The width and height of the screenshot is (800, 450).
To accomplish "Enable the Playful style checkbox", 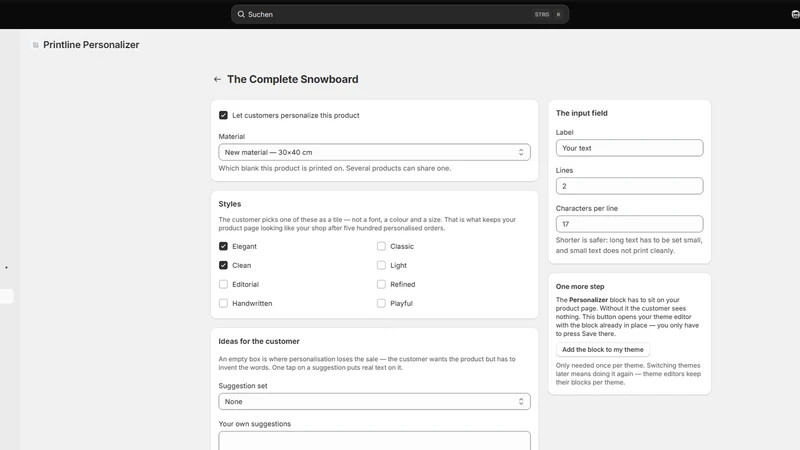I will click(381, 303).
